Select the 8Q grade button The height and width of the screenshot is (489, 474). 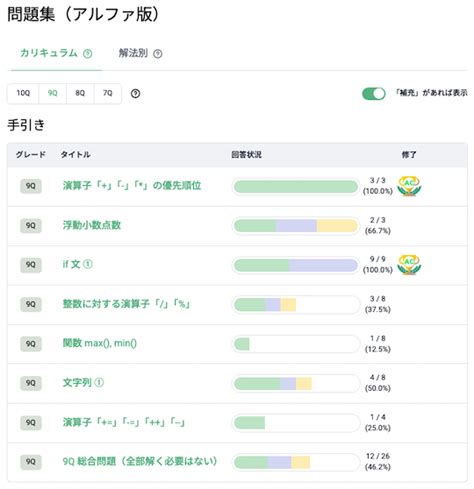(80, 93)
